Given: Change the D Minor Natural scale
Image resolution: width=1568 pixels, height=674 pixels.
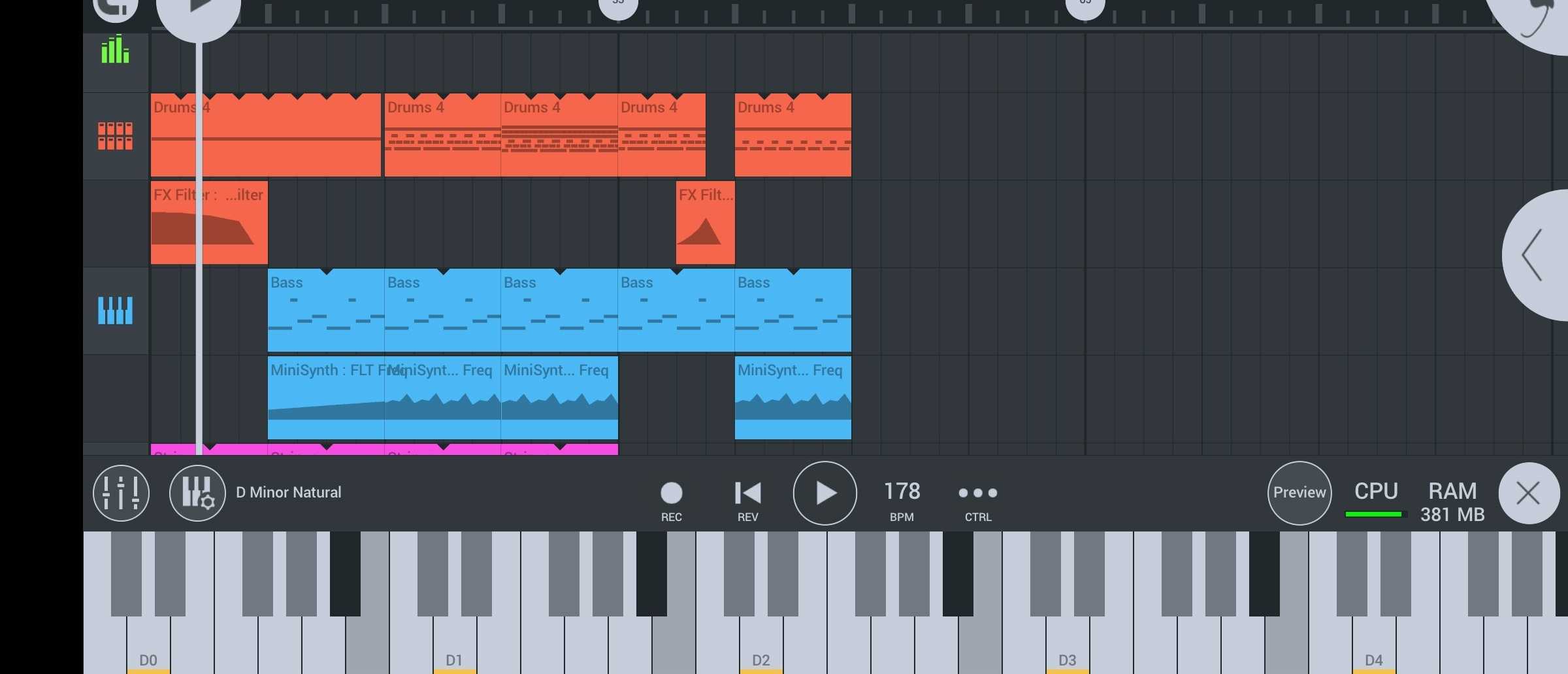Looking at the screenshot, I should tap(288, 493).
